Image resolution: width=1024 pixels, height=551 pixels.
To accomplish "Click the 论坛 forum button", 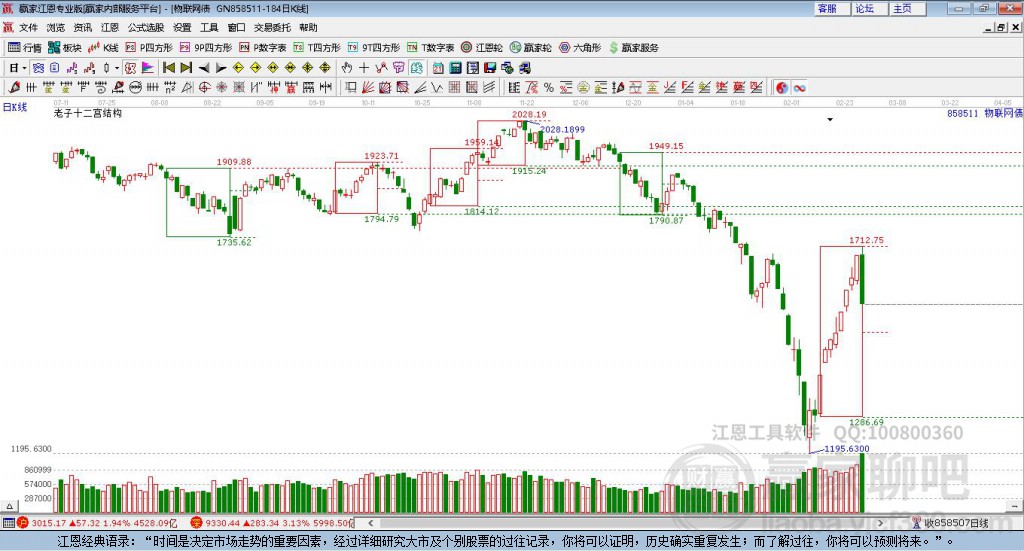I will [869, 8].
